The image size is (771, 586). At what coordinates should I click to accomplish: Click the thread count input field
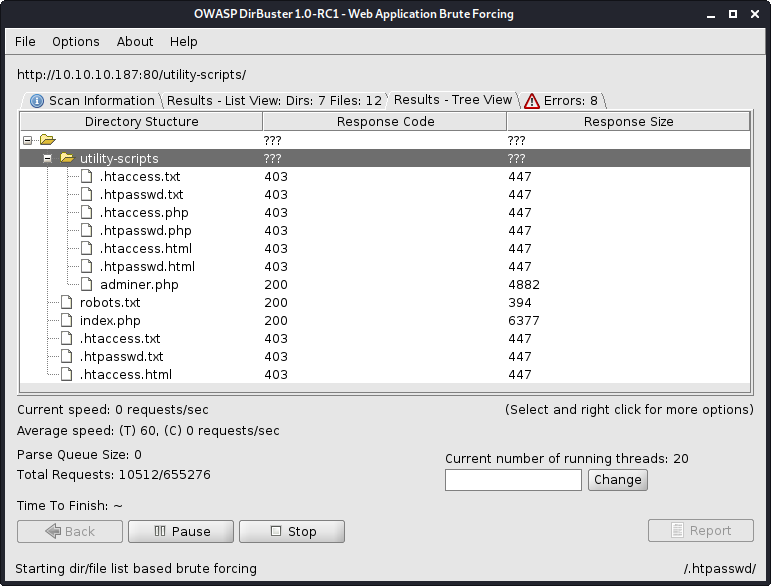coord(513,480)
